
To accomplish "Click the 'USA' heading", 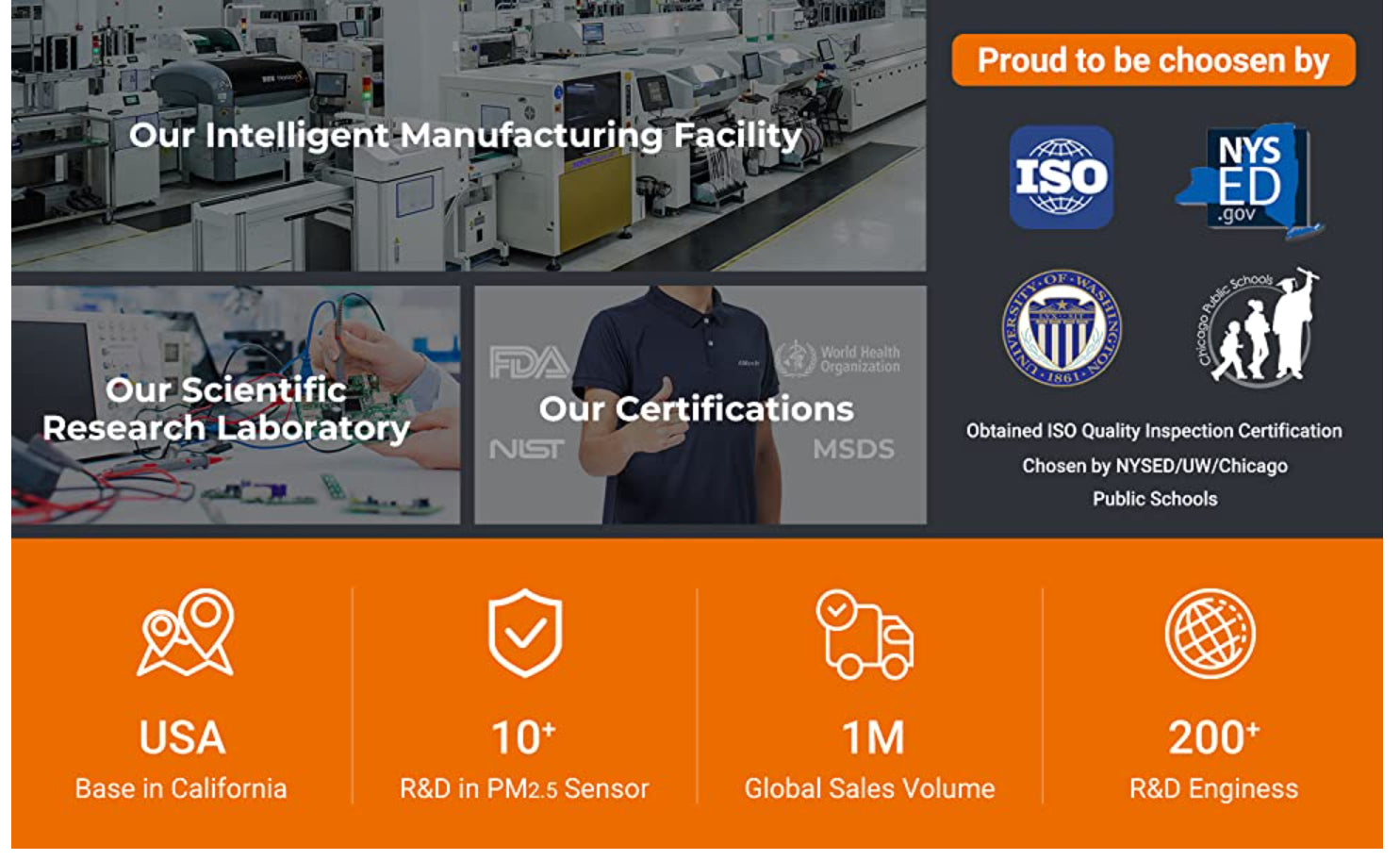I will click(x=182, y=737).
